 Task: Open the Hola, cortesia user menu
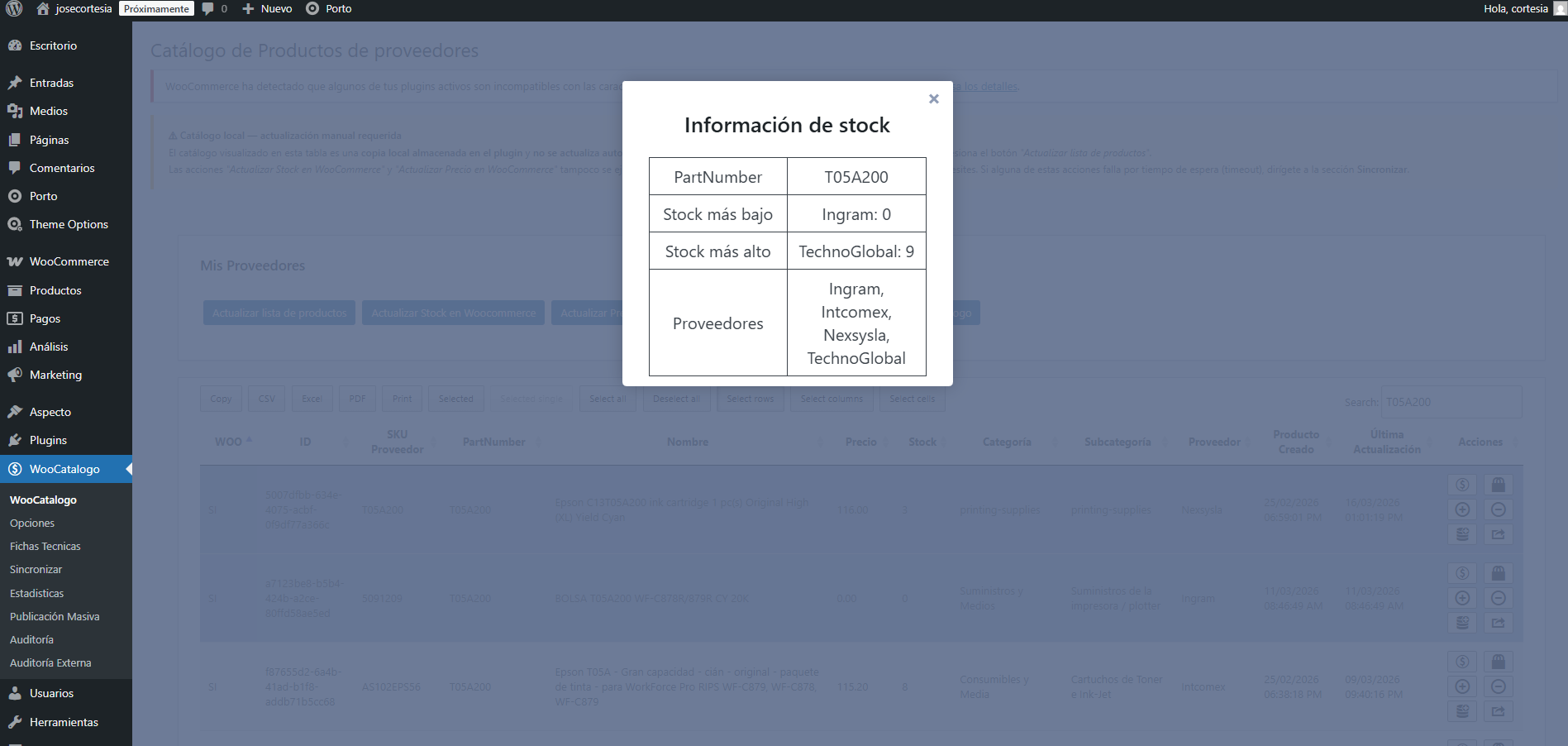(1515, 9)
